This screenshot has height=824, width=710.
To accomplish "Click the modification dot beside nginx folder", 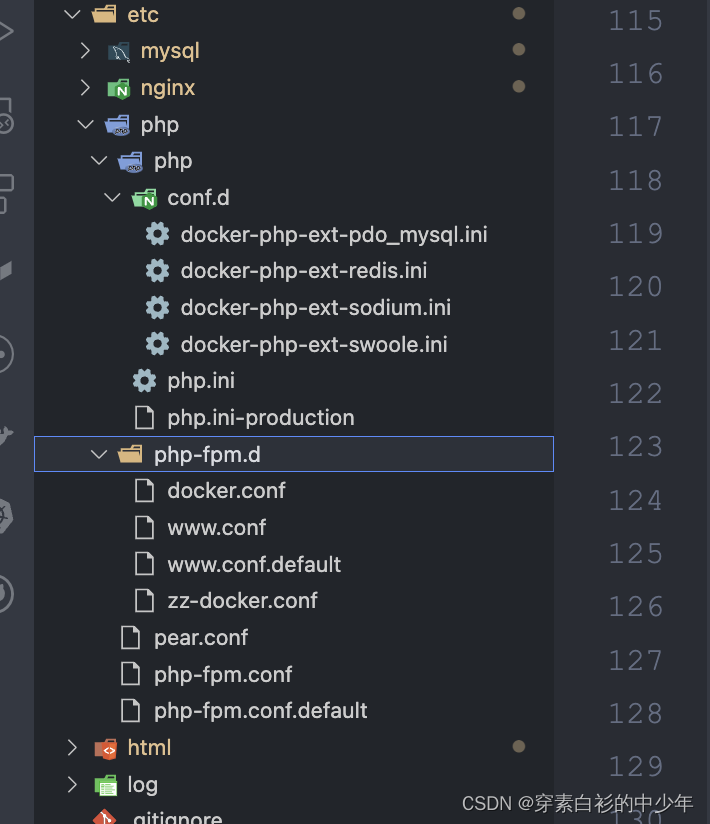I will [x=518, y=86].
